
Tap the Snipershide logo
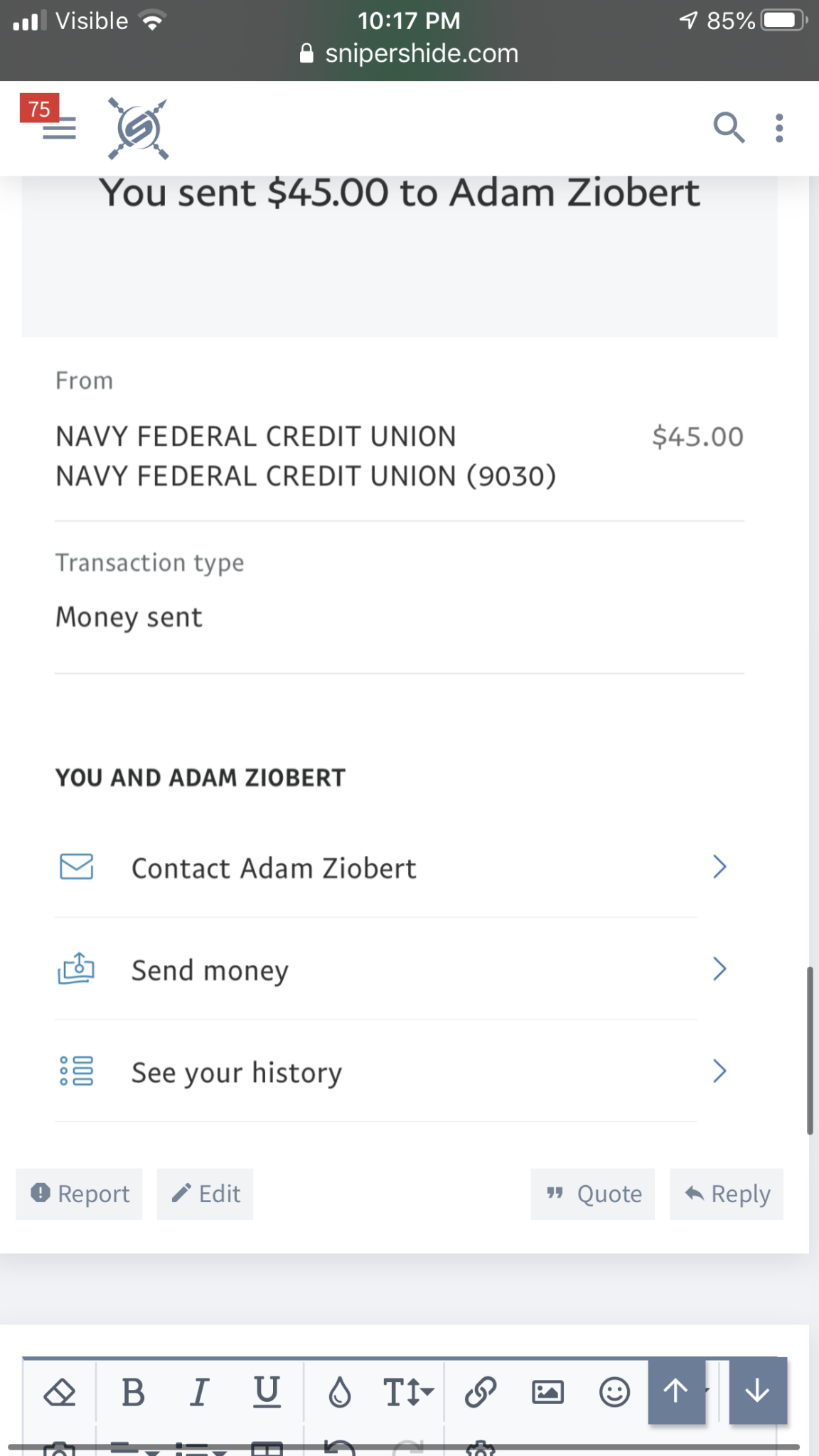tap(138, 129)
